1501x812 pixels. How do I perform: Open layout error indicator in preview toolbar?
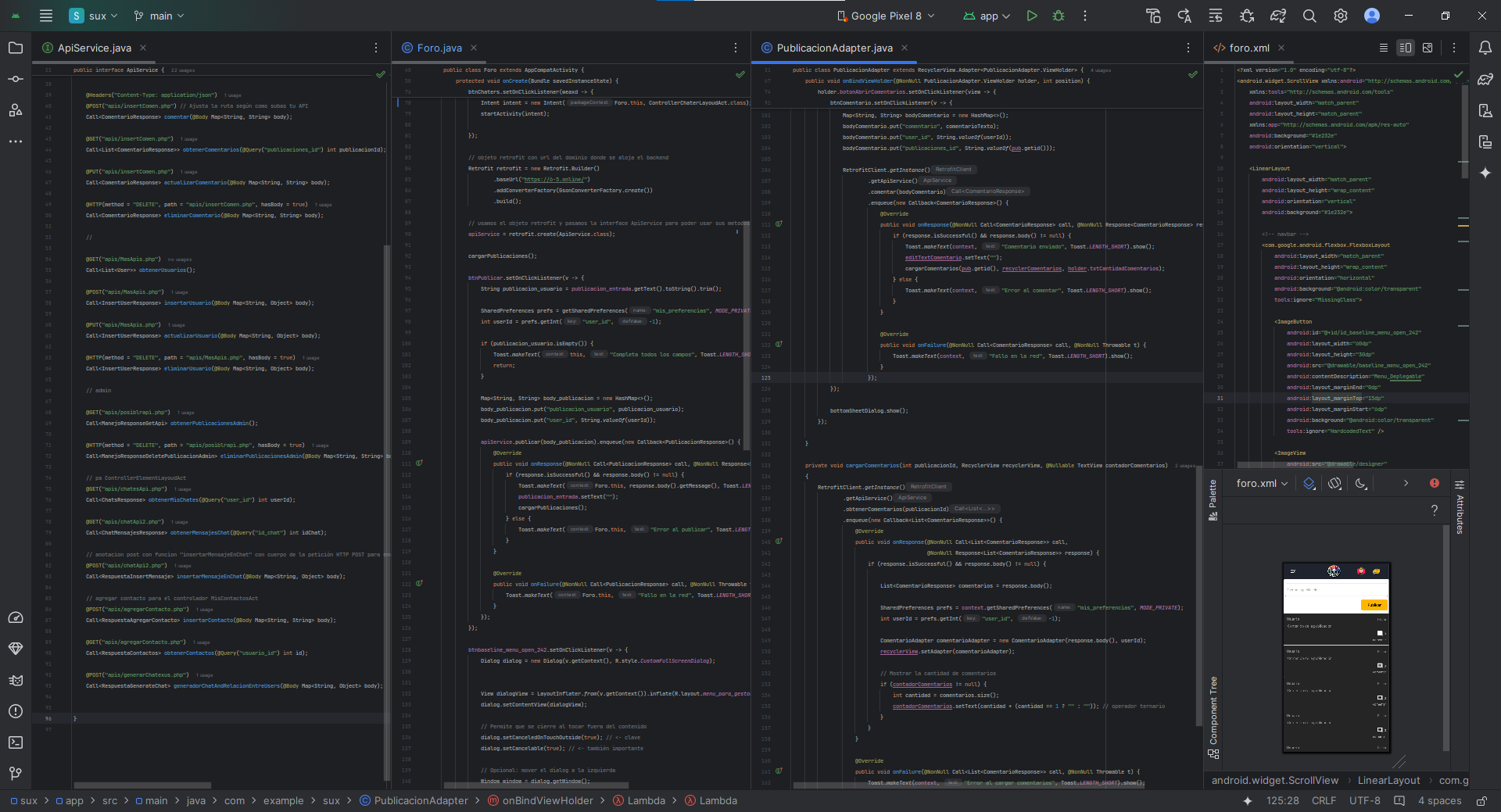click(x=1435, y=484)
